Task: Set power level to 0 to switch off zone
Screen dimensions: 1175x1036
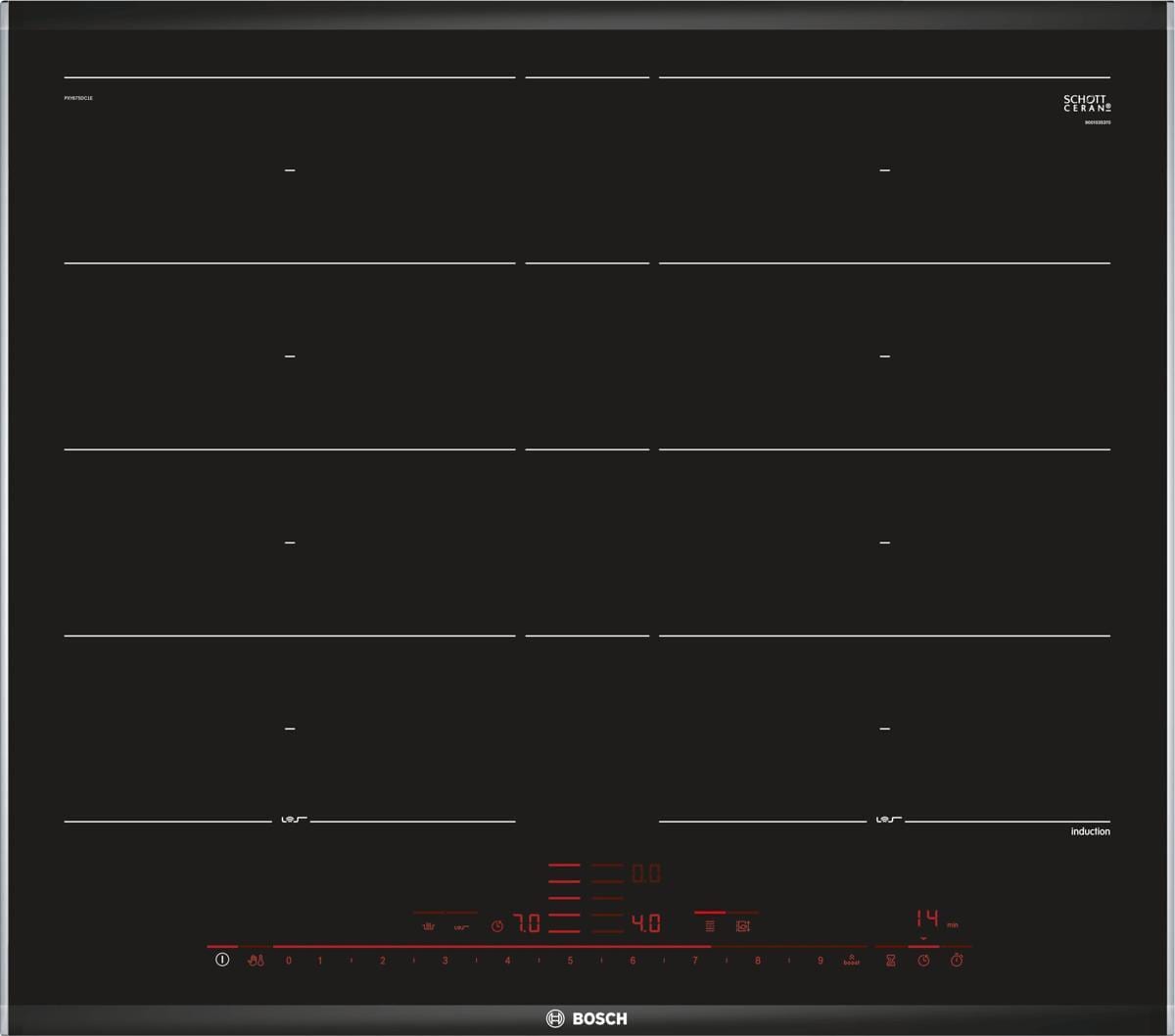Action: pos(288,961)
